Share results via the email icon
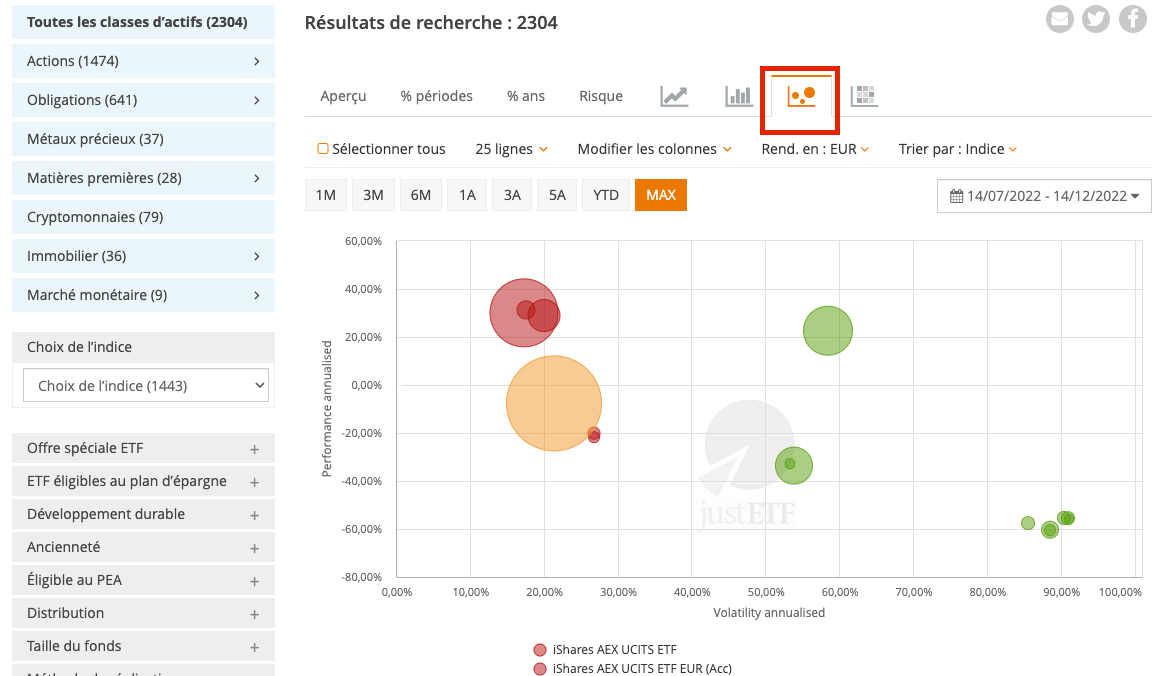The width and height of the screenshot is (1161, 676). click(1059, 18)
